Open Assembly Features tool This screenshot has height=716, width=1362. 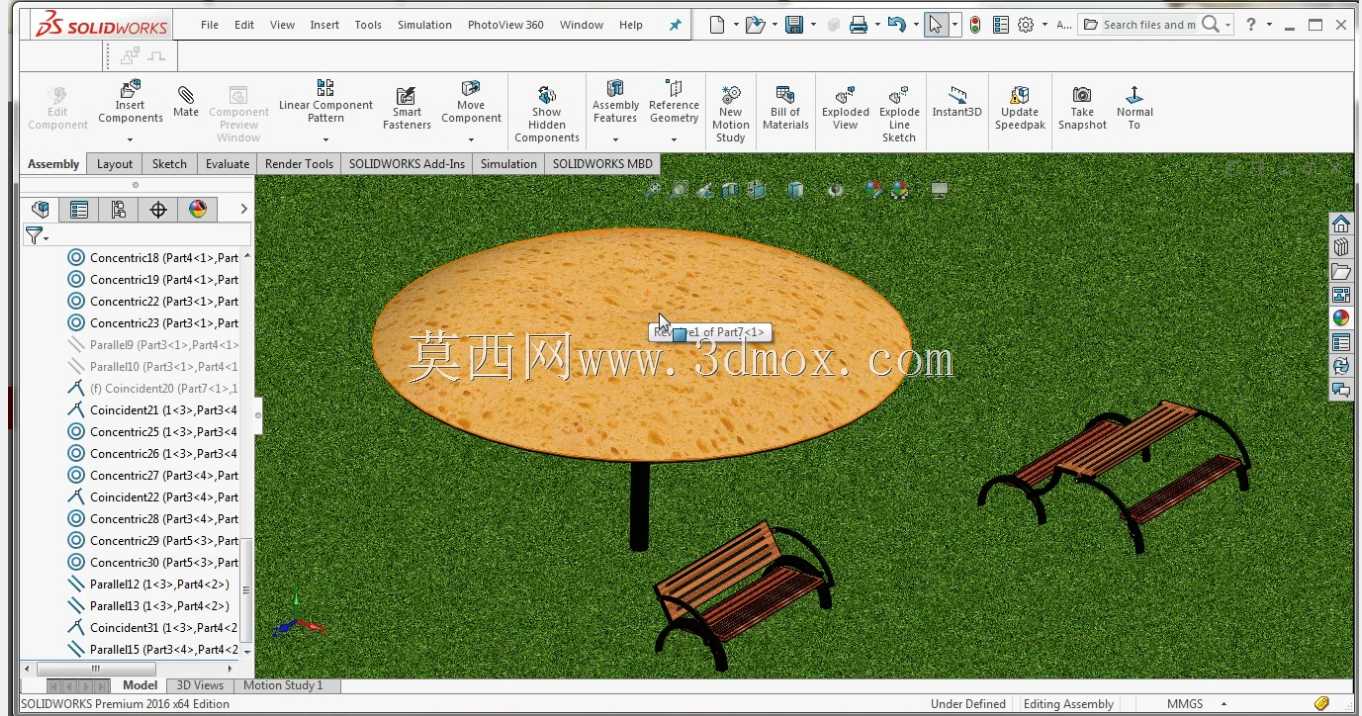tap(615, 102)
